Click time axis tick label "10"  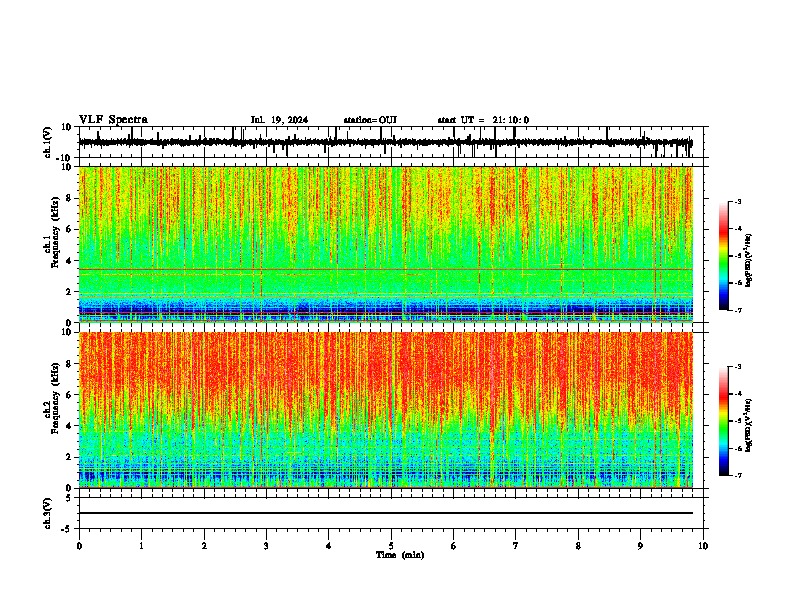[x=703, y=546]
